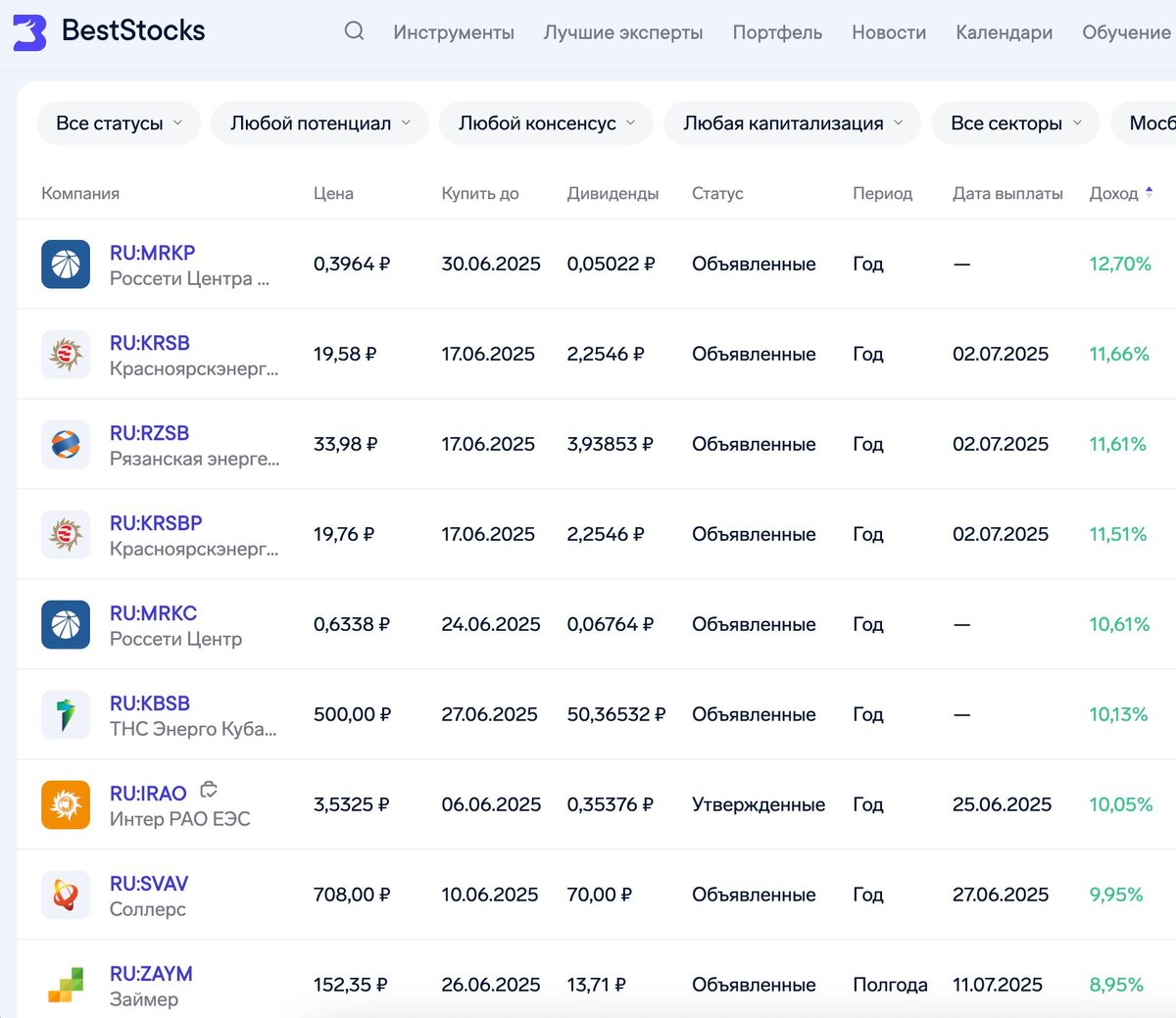Click the 24.06.2025 buy-before date
The height and width of the screenshot is (1018, 1176).
(491, 625)
